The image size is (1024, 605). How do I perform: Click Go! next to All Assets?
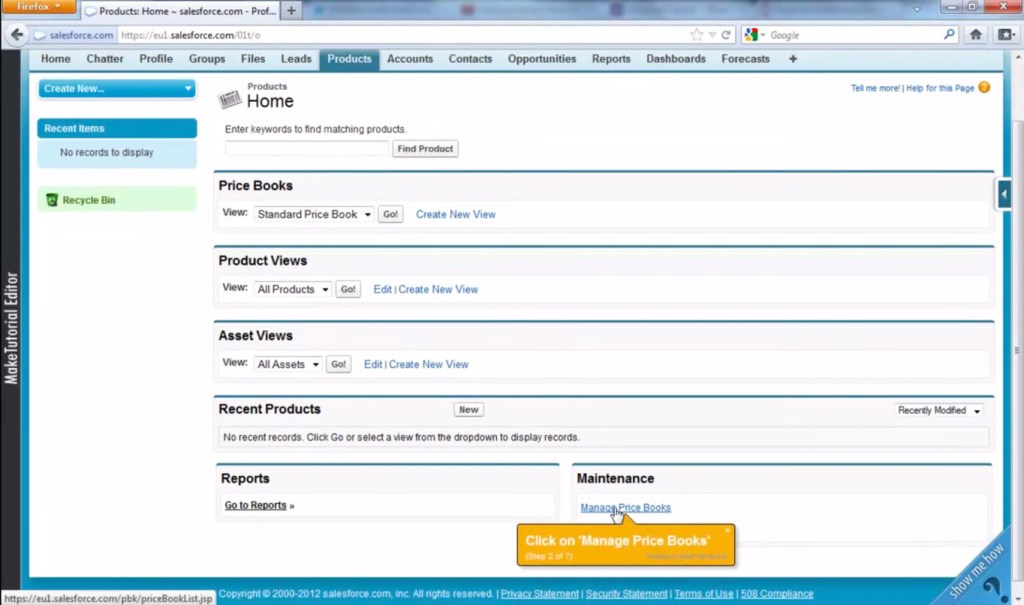point(338,365)
